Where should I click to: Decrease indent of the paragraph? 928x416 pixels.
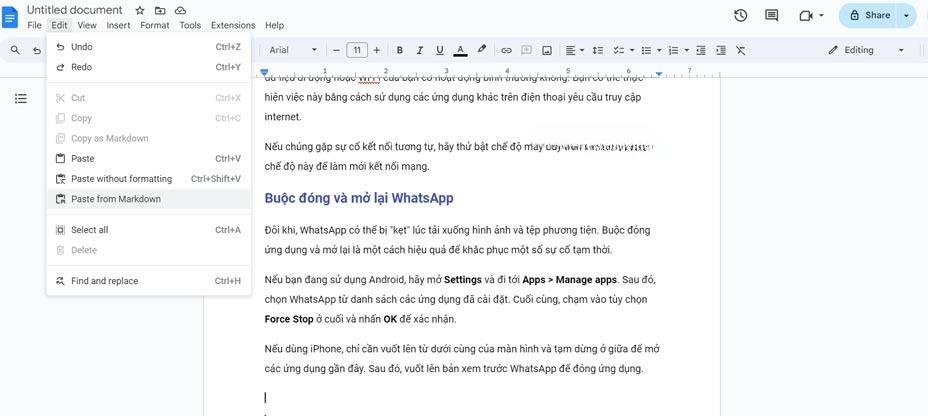point(701,50)
